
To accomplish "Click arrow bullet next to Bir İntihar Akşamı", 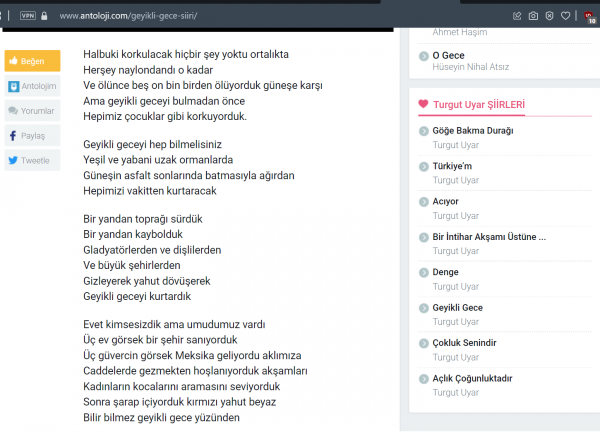I will tap(424, 238).
